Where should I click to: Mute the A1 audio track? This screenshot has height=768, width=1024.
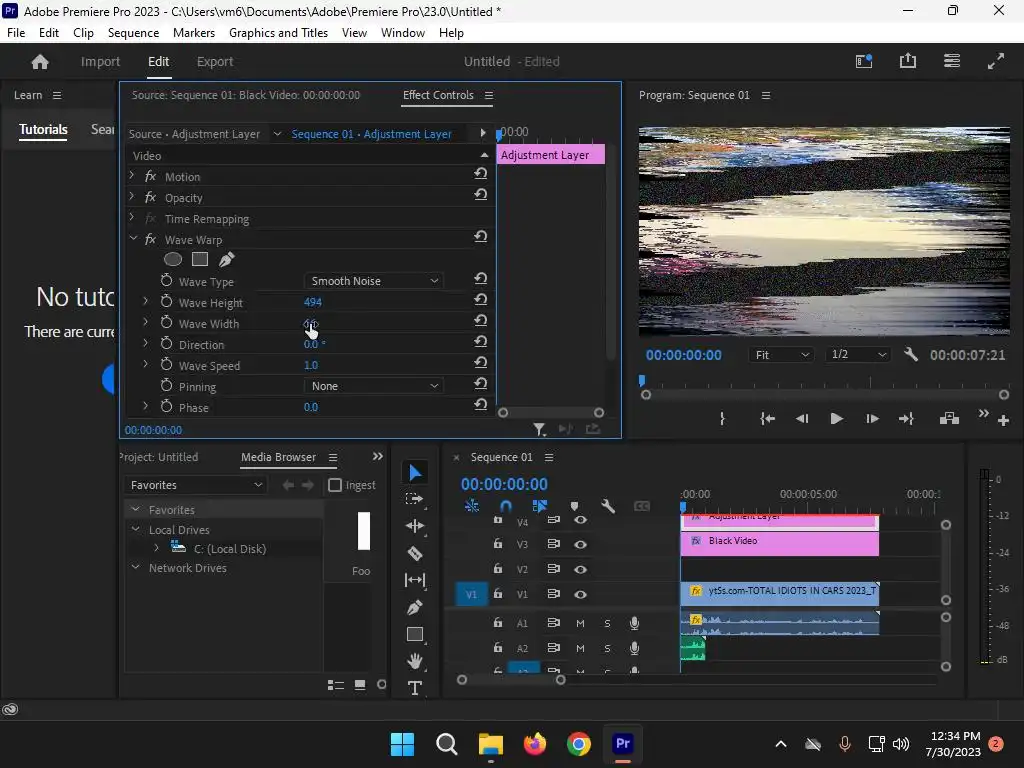click(x=580, y=624)
